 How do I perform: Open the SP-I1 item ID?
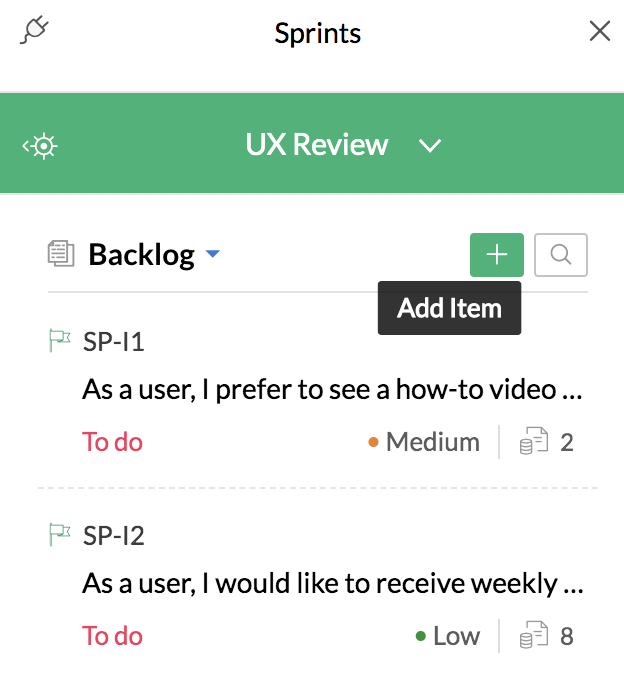coord(114,343)
